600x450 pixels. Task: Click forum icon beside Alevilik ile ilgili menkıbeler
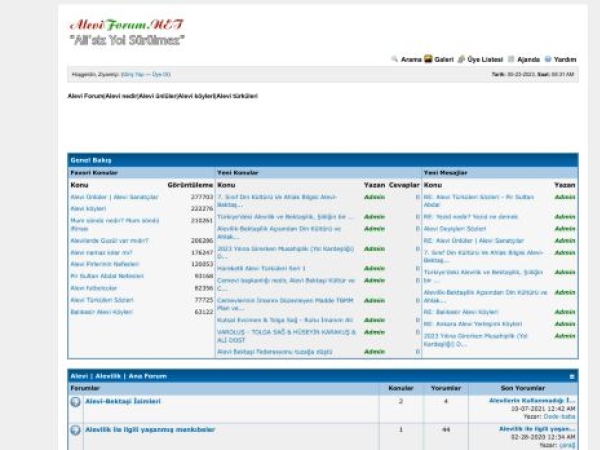(x=76, y=430)
